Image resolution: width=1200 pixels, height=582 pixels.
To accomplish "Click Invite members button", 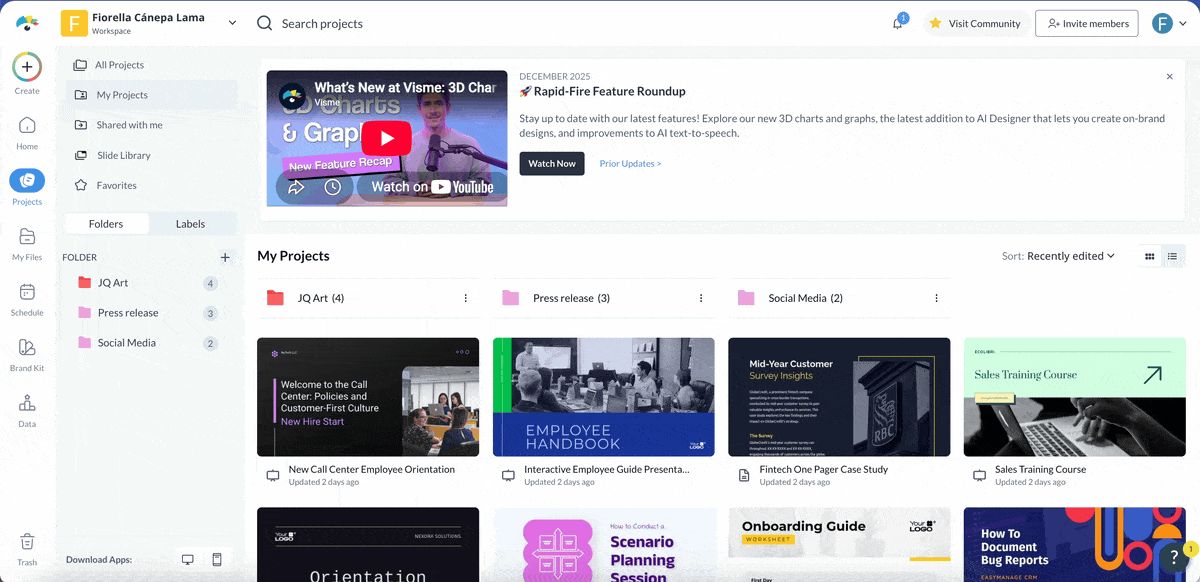I will pyautogui.click(x=1086, y=23).
